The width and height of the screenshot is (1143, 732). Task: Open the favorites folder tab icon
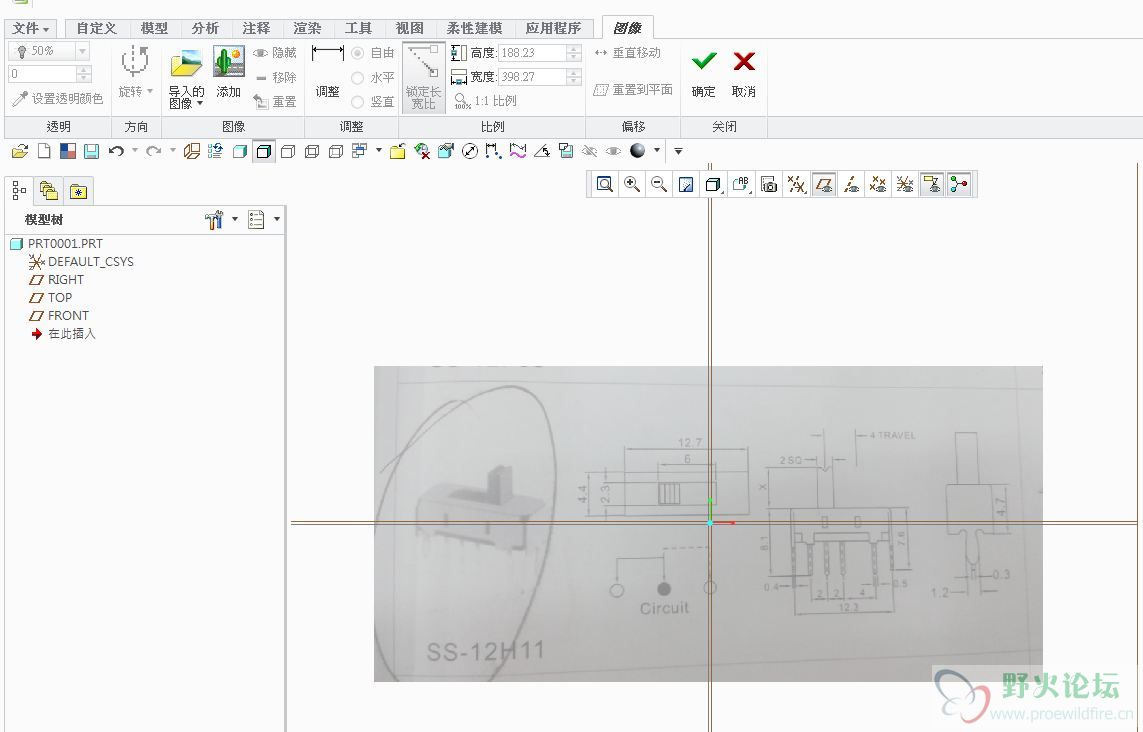(78, 191)
